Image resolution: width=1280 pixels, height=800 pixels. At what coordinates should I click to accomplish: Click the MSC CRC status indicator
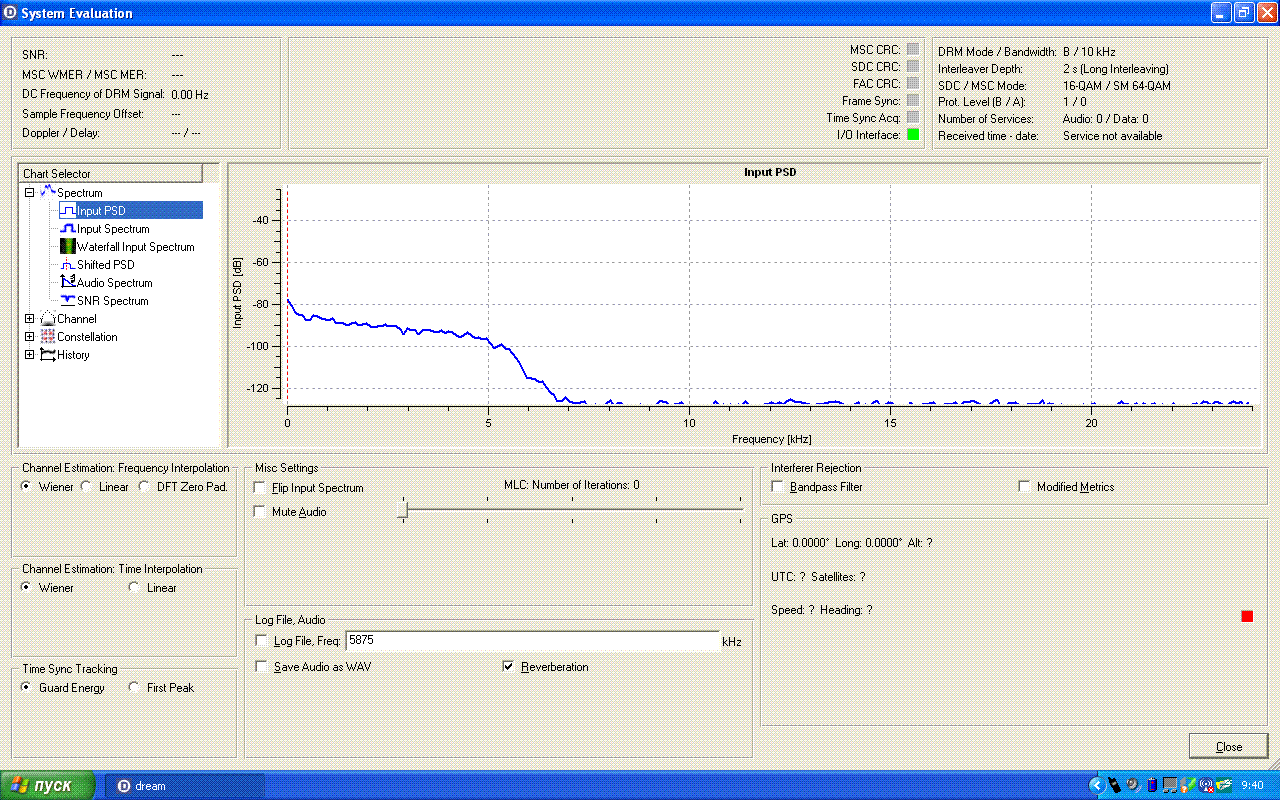(x=912, y=49)
